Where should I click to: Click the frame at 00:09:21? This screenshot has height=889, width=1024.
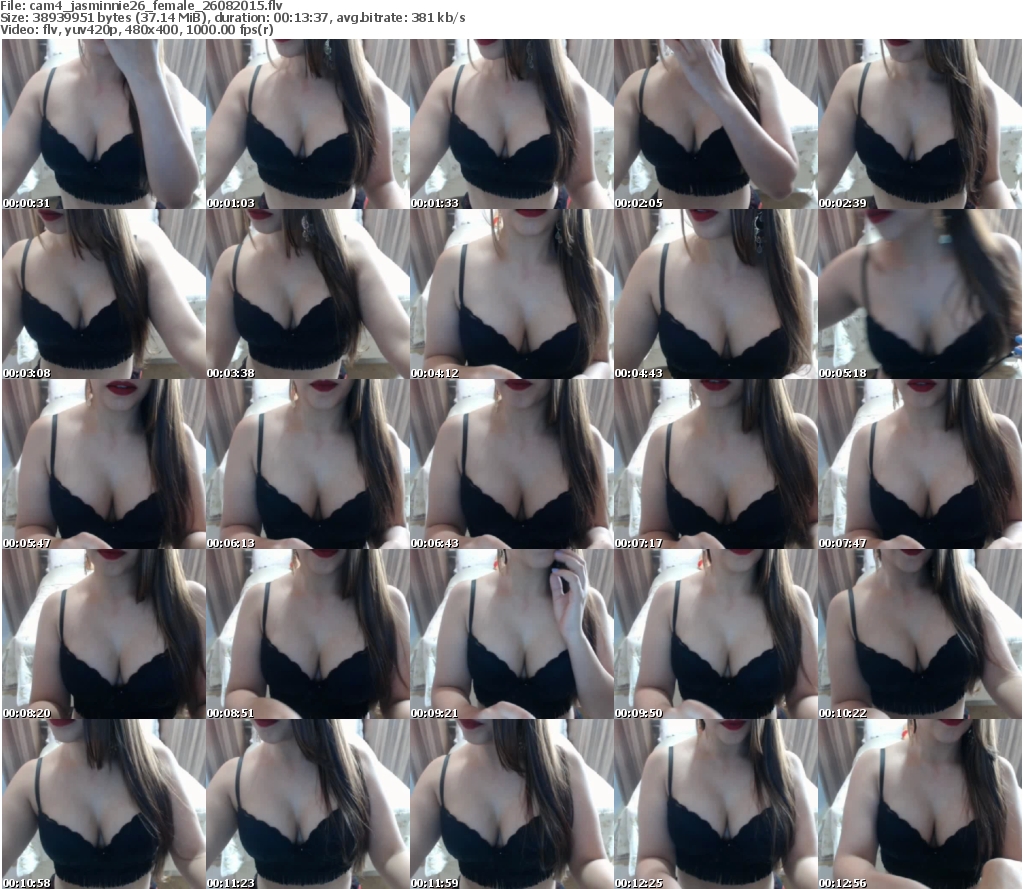point(511,634)
